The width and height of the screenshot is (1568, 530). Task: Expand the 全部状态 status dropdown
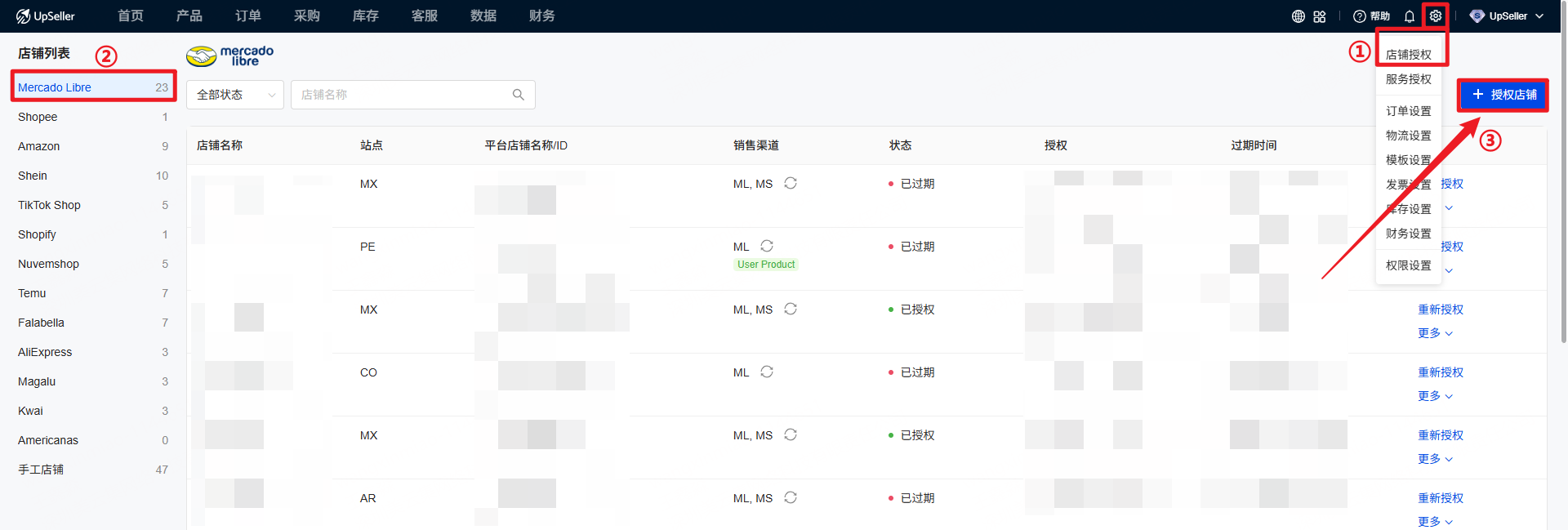pos(235,95)
